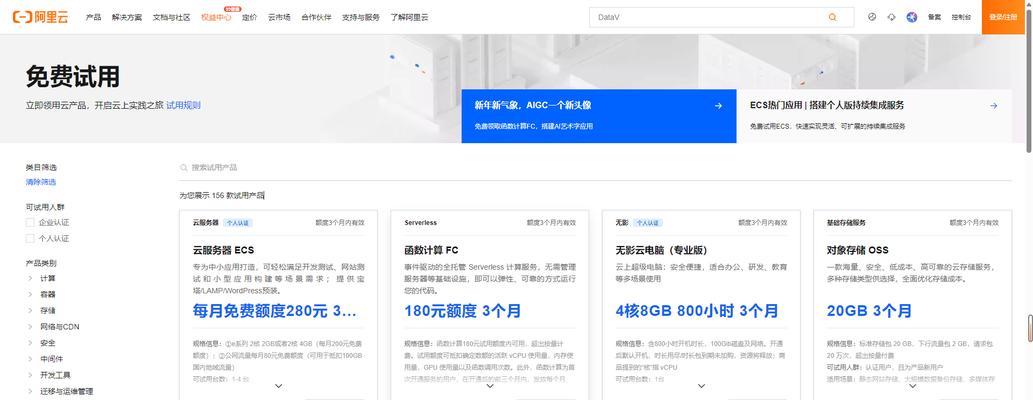Click the Serverless category label
The width and height of the screenshot is (1033, 400).
[421, 223]
